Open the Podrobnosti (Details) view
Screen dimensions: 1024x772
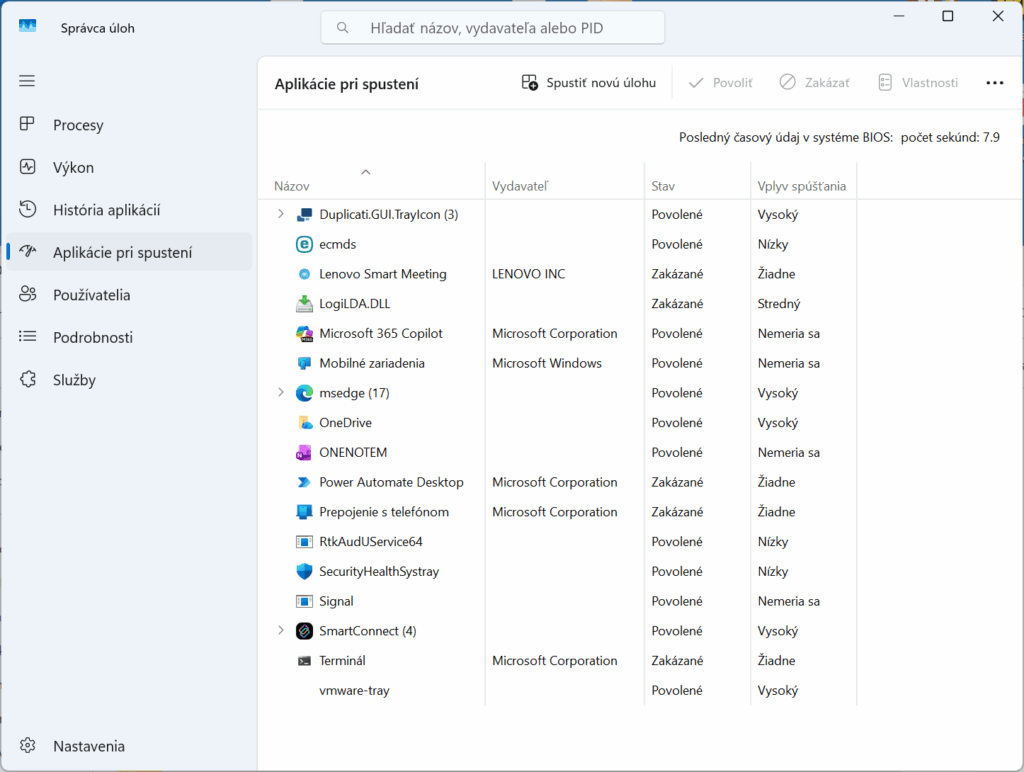coord(87,337)
